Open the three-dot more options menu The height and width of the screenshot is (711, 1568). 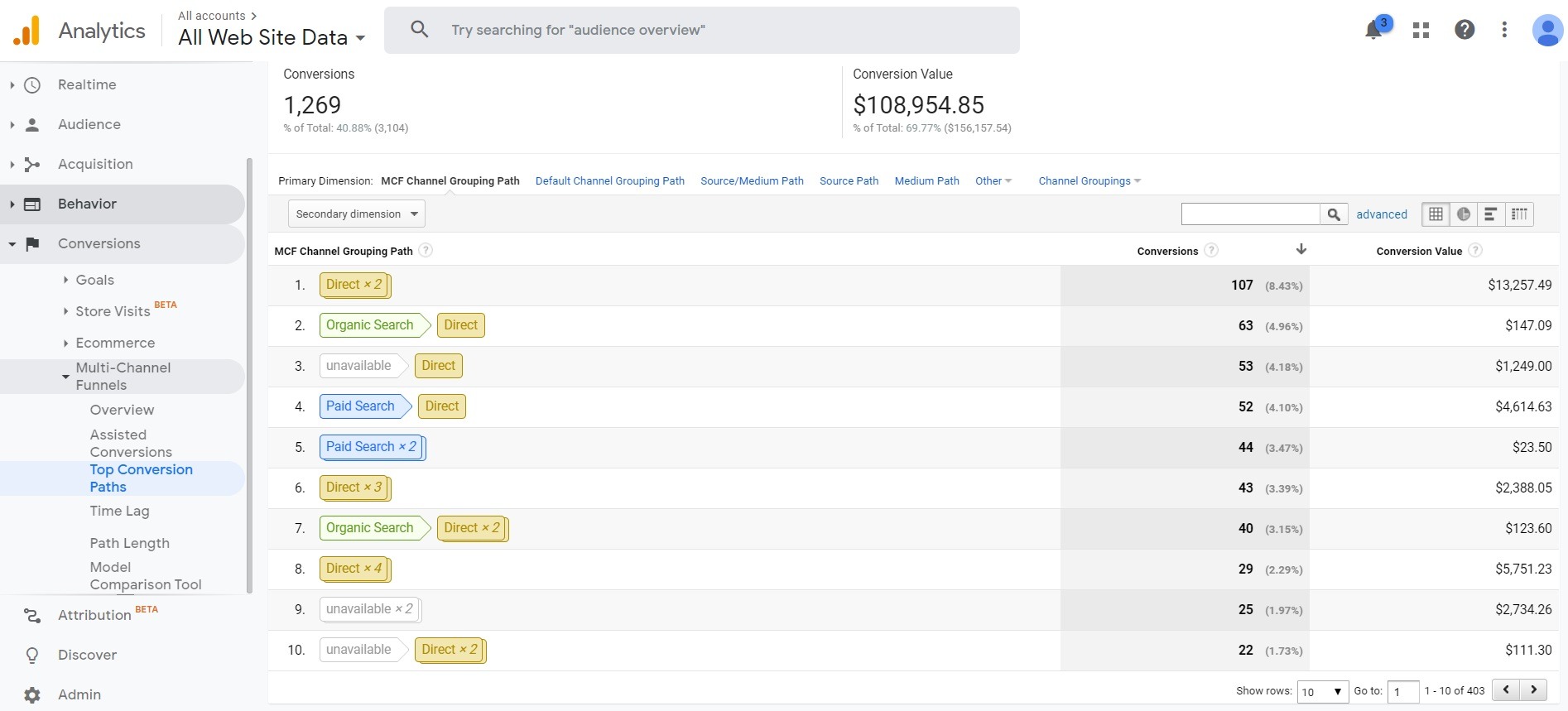pyautogui.click(x=1504, y=30)
